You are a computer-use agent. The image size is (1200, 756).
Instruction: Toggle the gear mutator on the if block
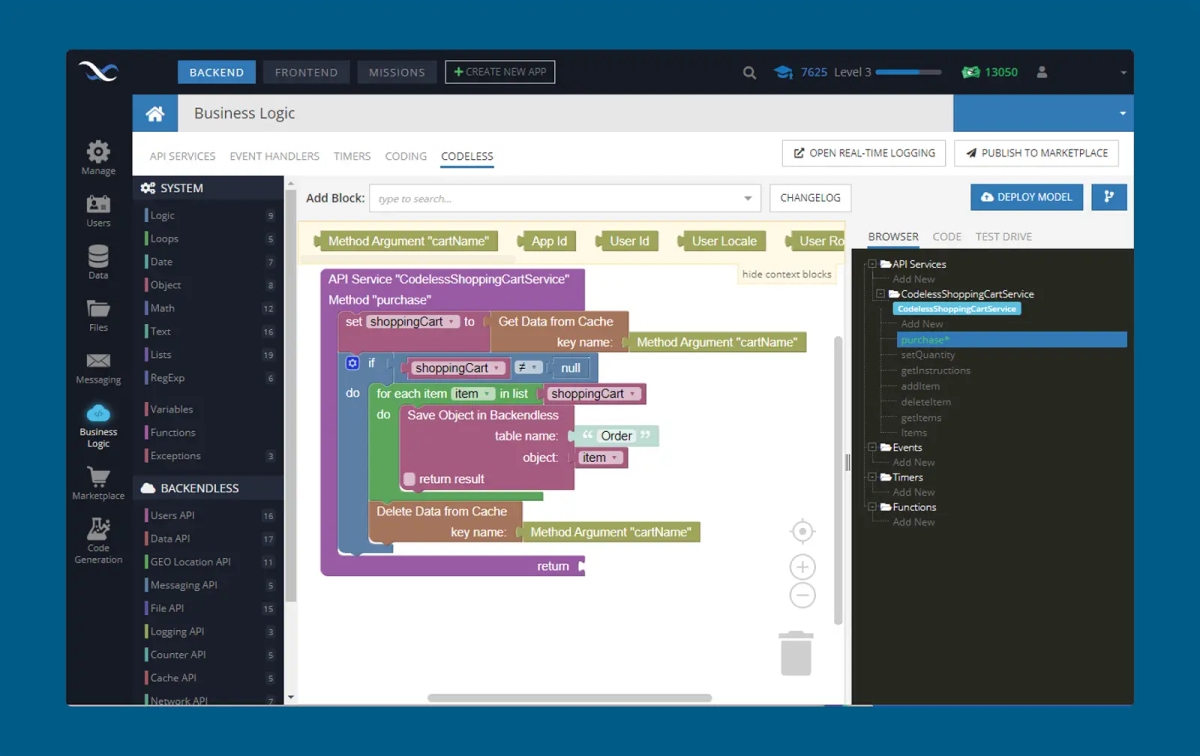(x=352, y=363)
